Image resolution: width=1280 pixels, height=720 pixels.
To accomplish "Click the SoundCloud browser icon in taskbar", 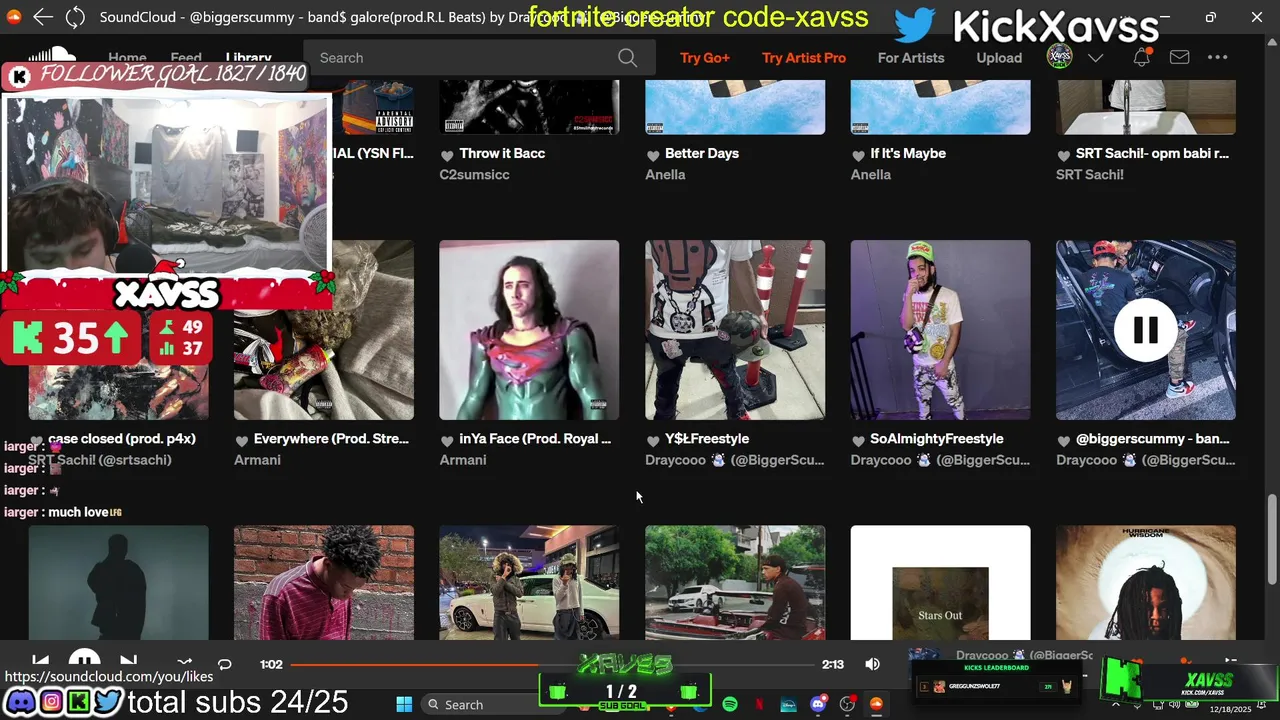I will tap(876, 704).
